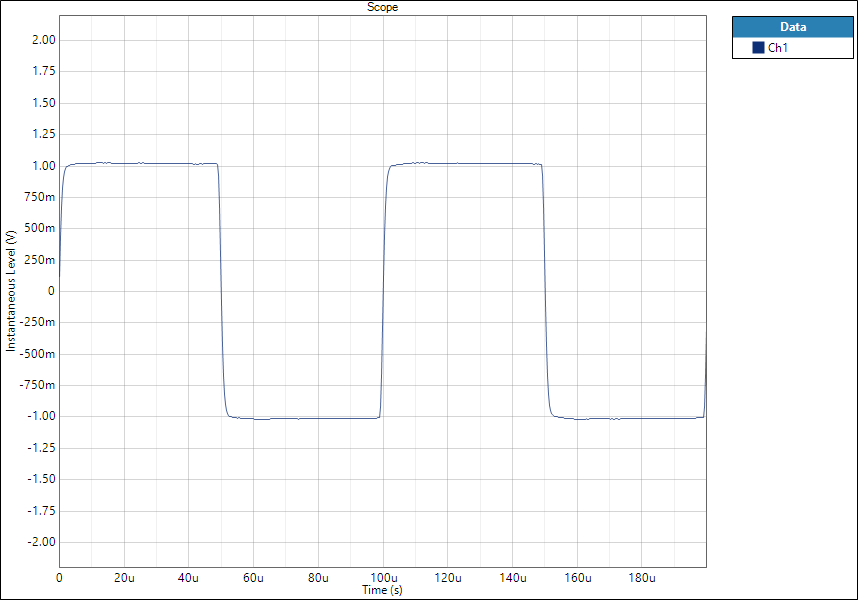Screen dimensions: 858x600
Task: Click the Instantaneous Level (V) axis label
Action: click(11, 291)
